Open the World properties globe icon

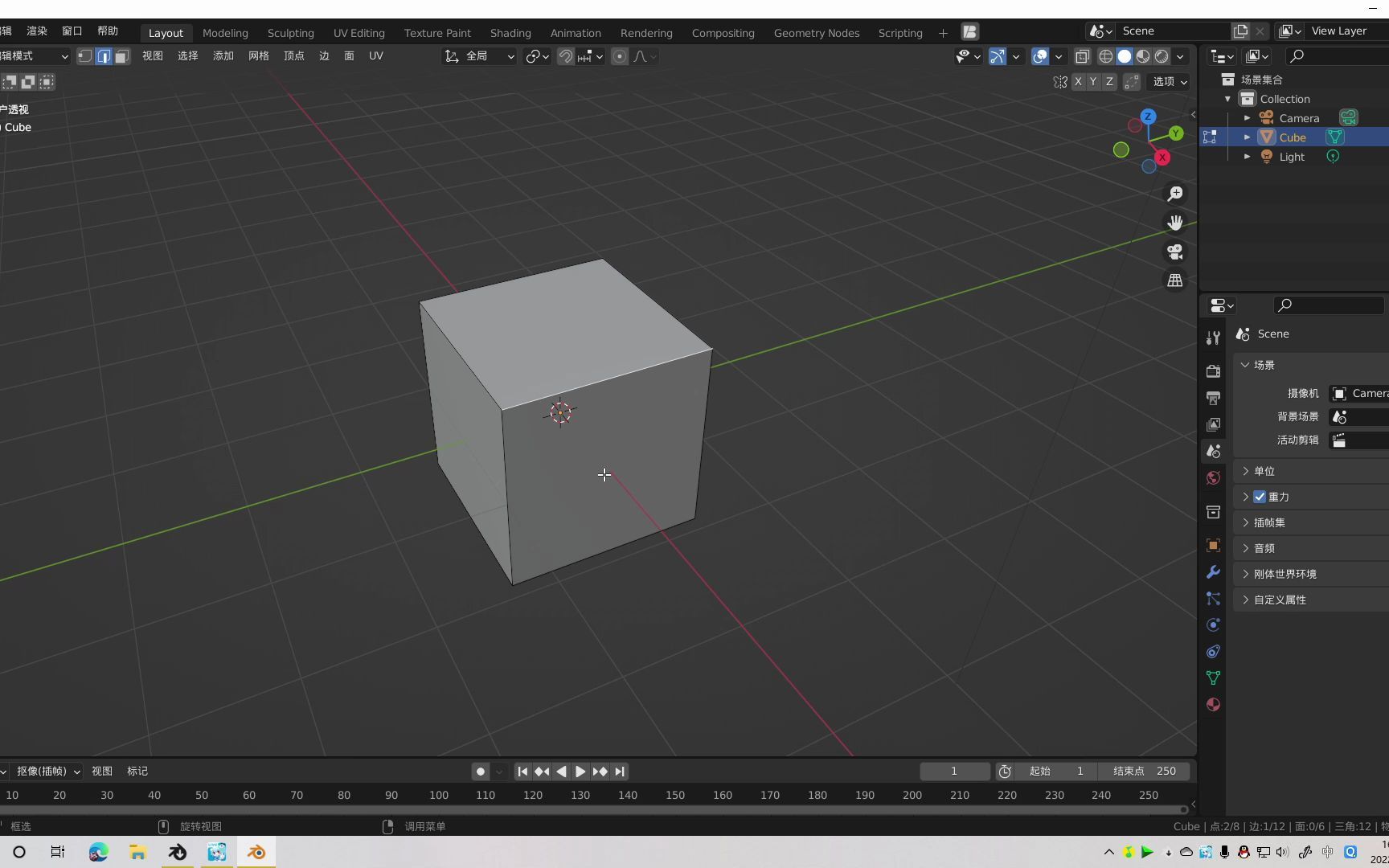click(1213, 477)
